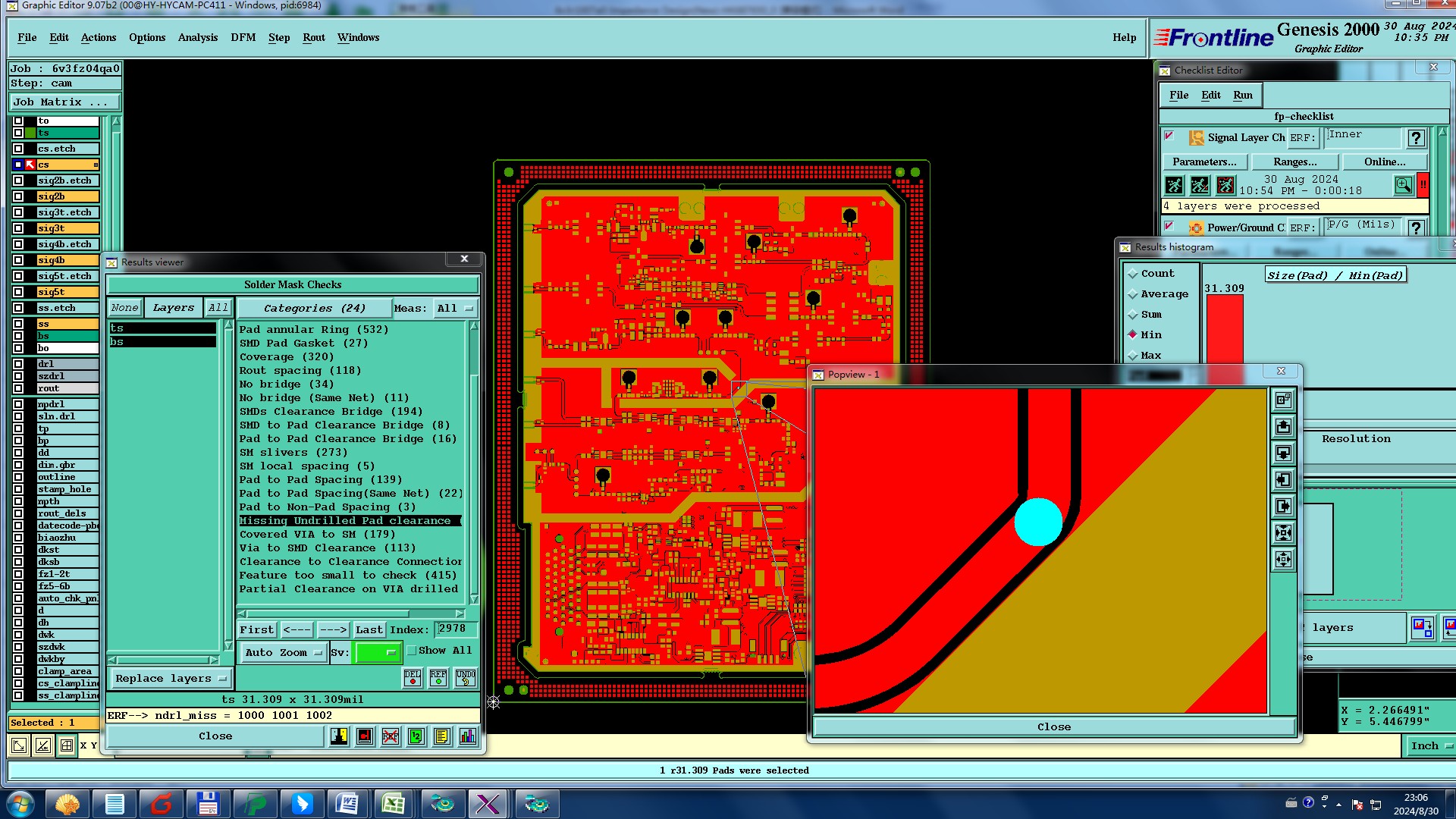
Task: Open the DFM menu
Action: pos(243,37)
